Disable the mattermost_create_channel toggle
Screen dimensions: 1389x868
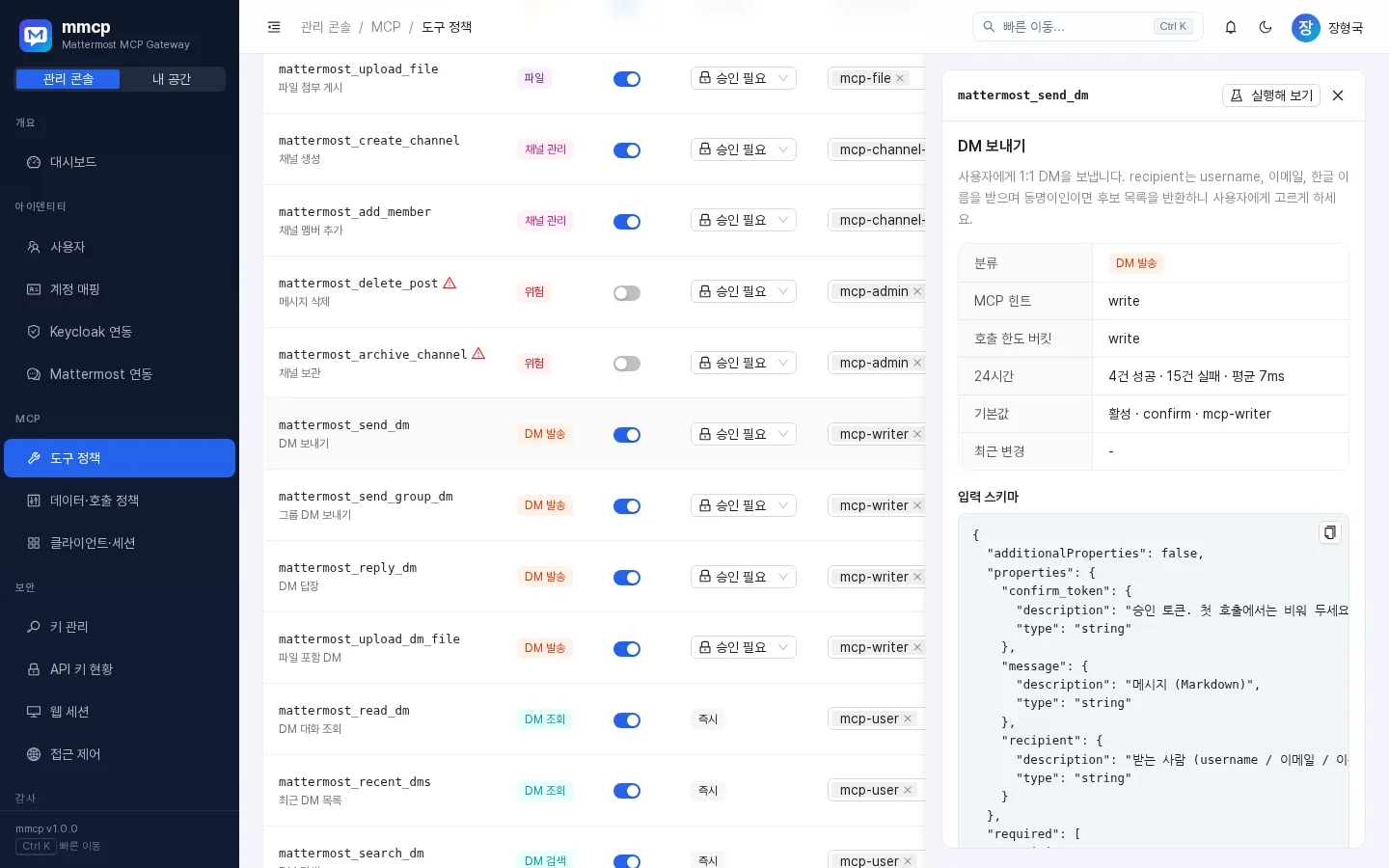coord(627,150)
